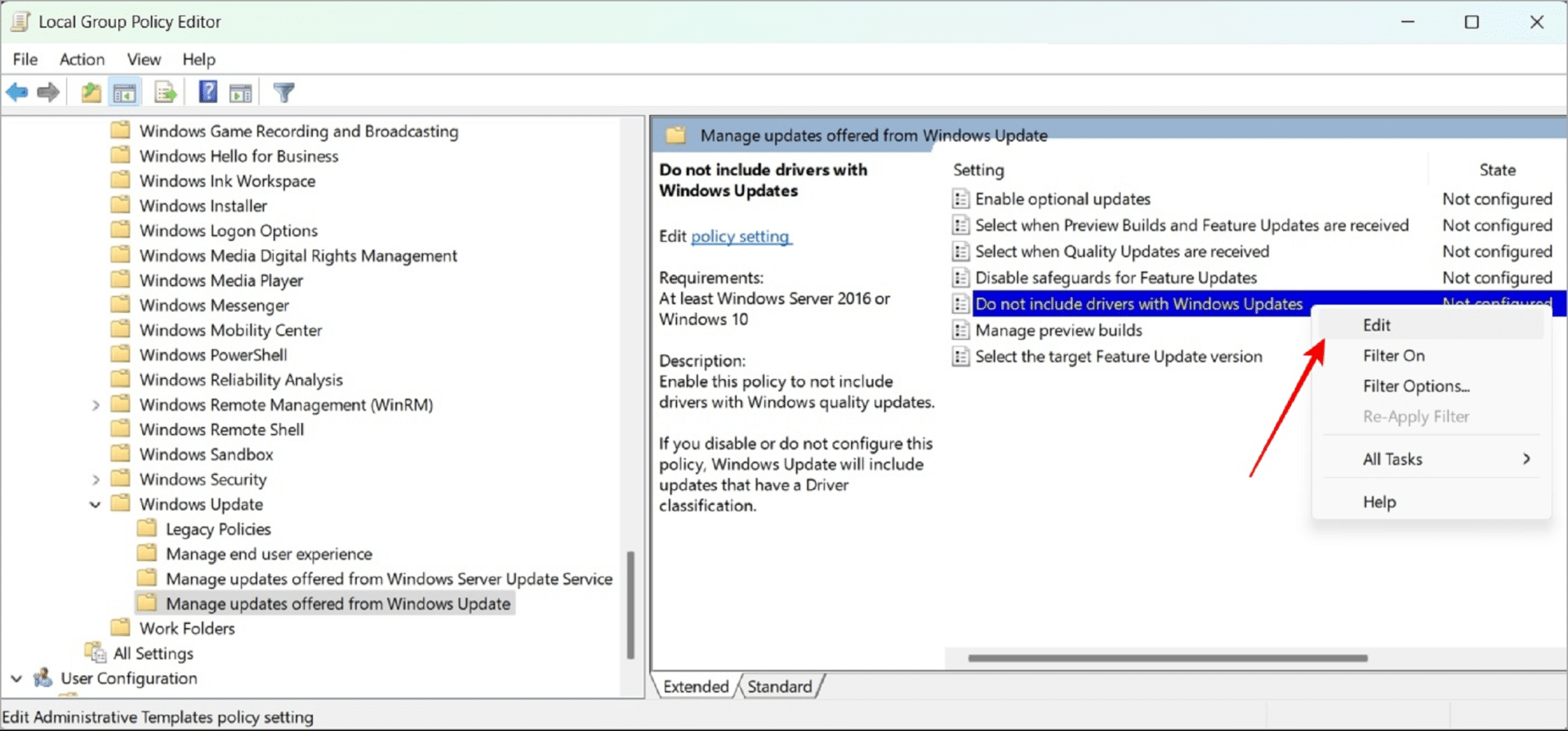
Task: Click the Windows Installer folder icon
Action: click(x=121, y=205)
